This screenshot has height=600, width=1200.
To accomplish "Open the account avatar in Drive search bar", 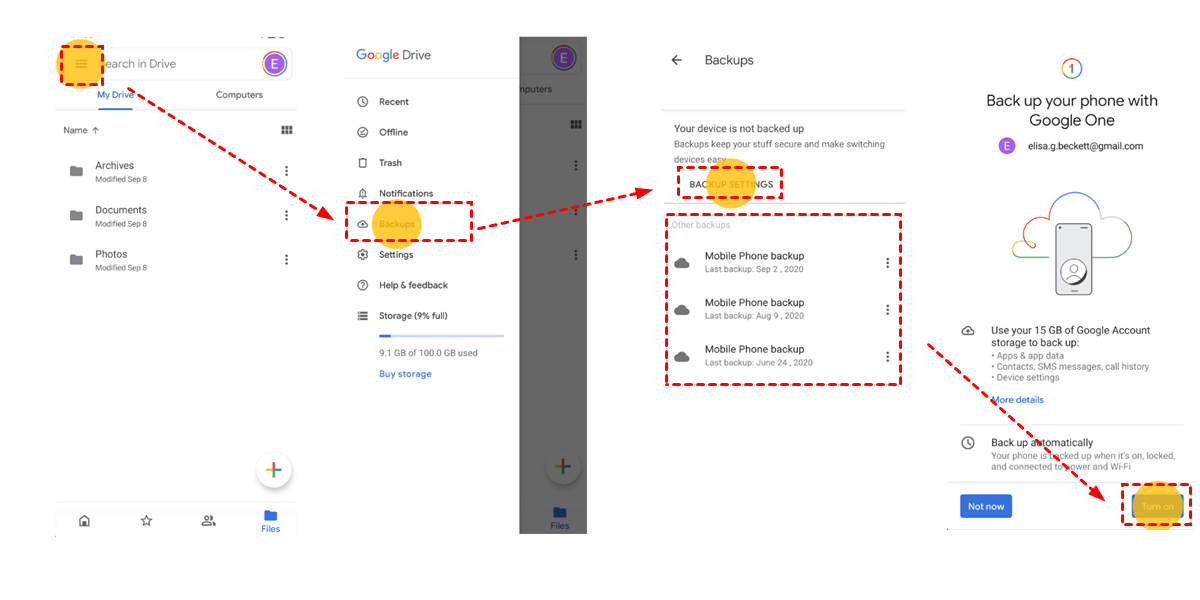I will click(274, 64).
